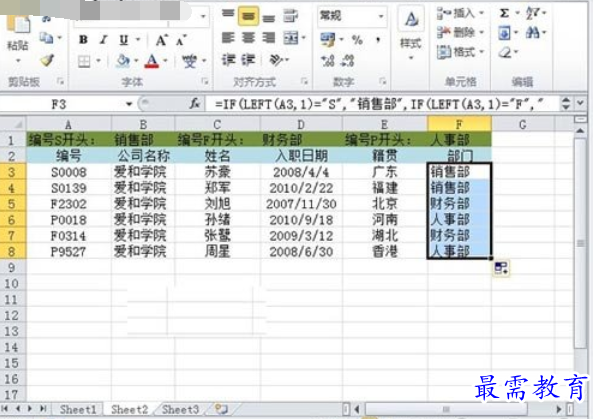The image size is (596, 419).
Task: Increase font size with large A
Action: (x=162, y=40)
